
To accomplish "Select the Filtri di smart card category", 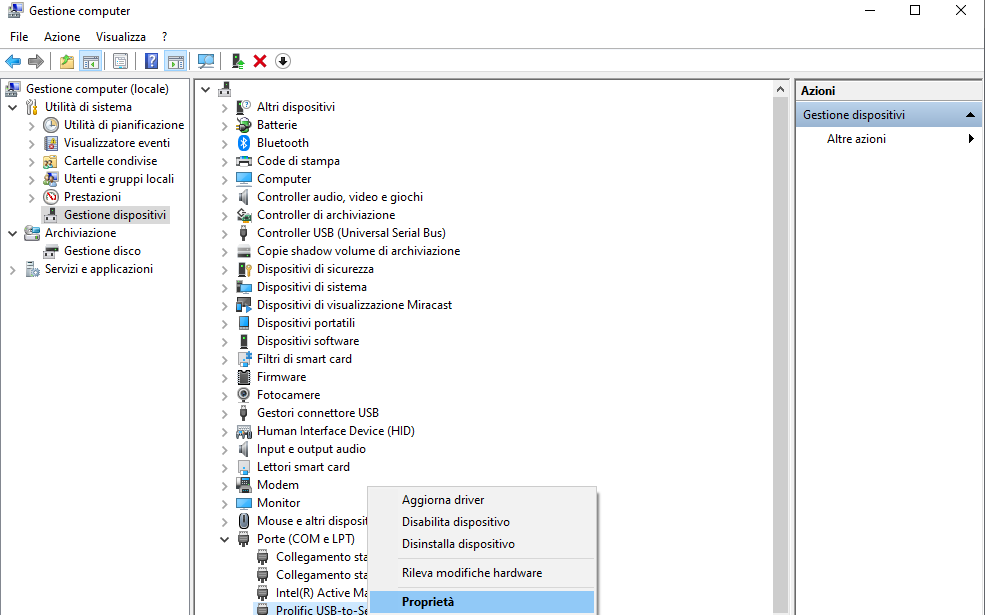I will point(304,359).
